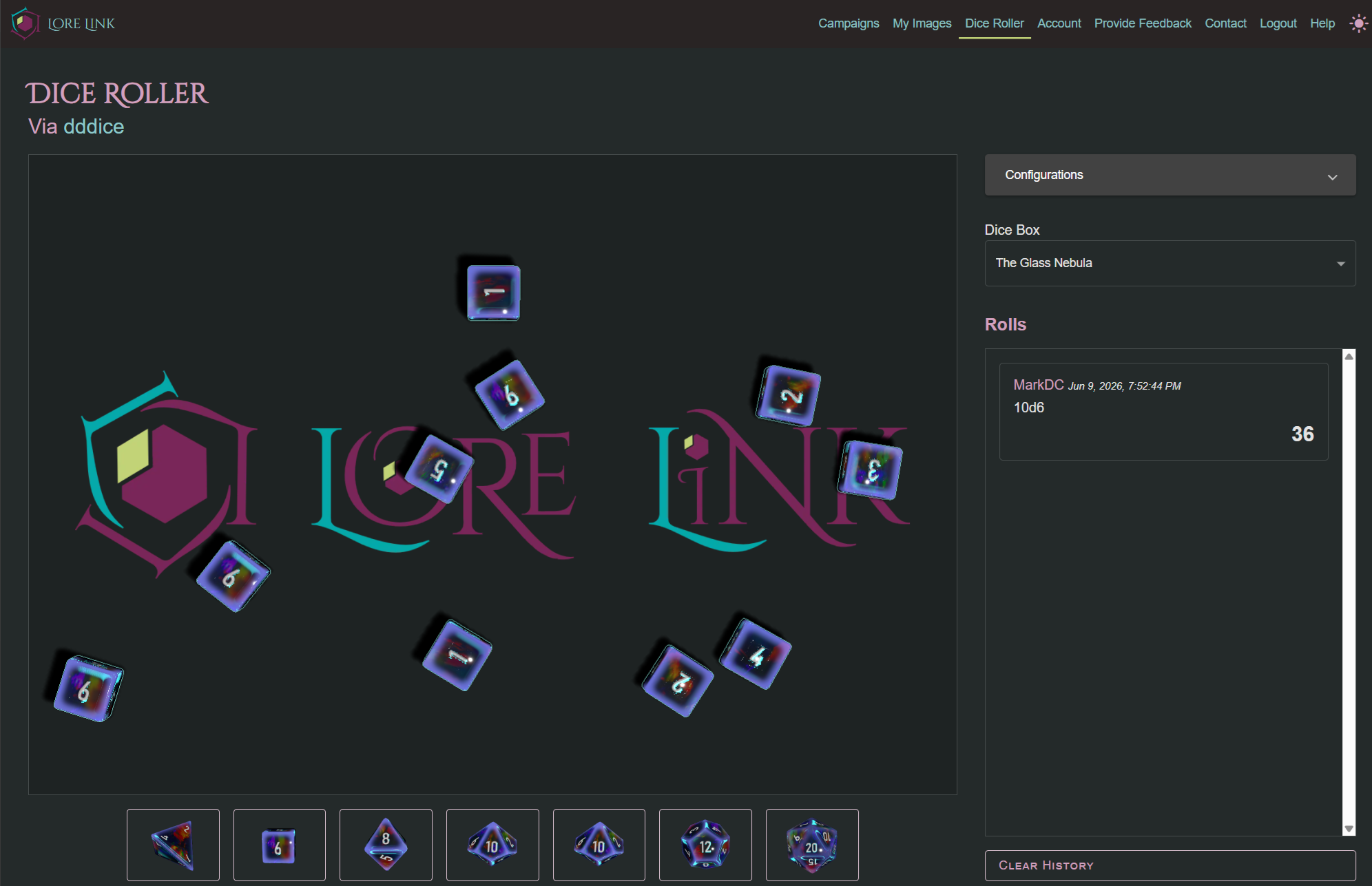Click the scroll-down arrow of the Rolls list

[1349, 829]
